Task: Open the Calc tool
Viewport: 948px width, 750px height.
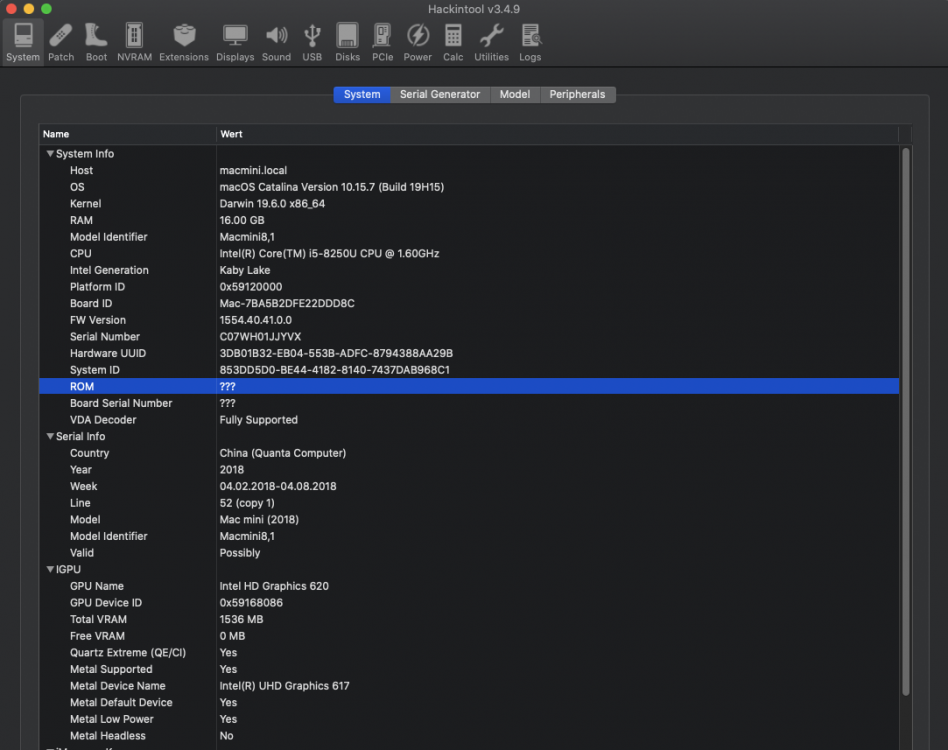Action: coord(453,42)
